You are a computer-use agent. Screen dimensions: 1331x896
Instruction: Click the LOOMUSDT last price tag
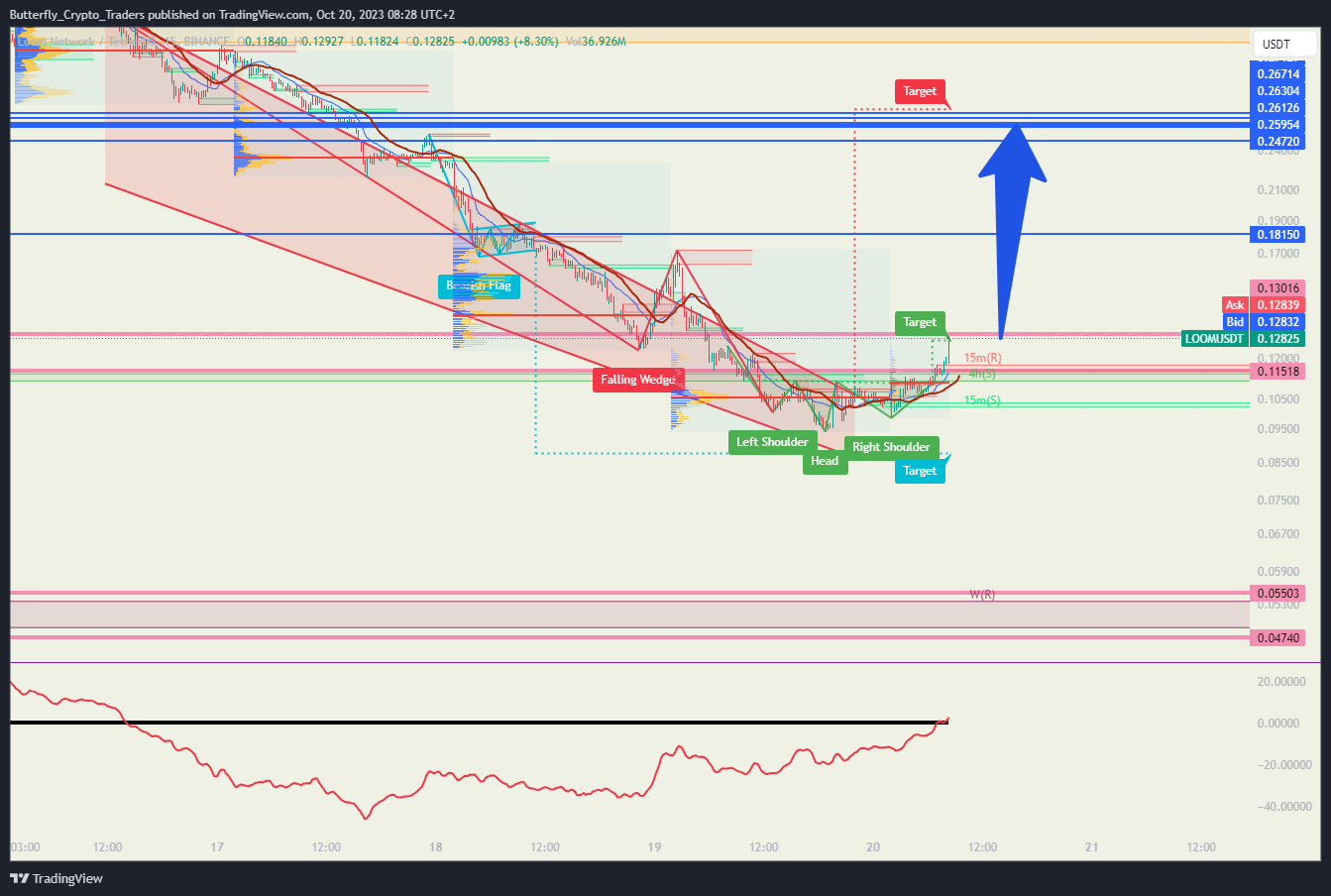tap(1243, 339)
